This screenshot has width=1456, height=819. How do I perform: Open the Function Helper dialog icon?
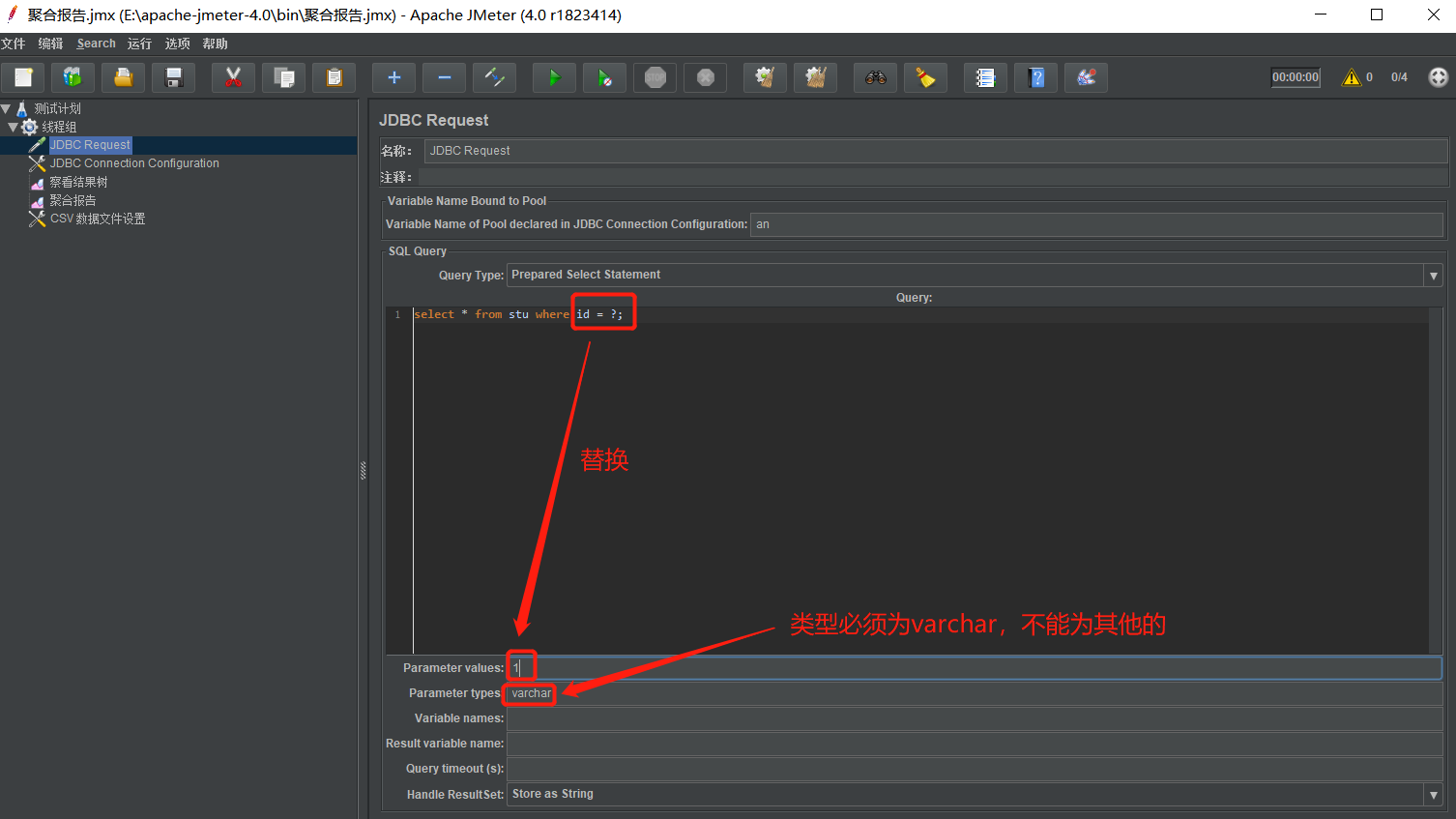[x=985, y=77]
